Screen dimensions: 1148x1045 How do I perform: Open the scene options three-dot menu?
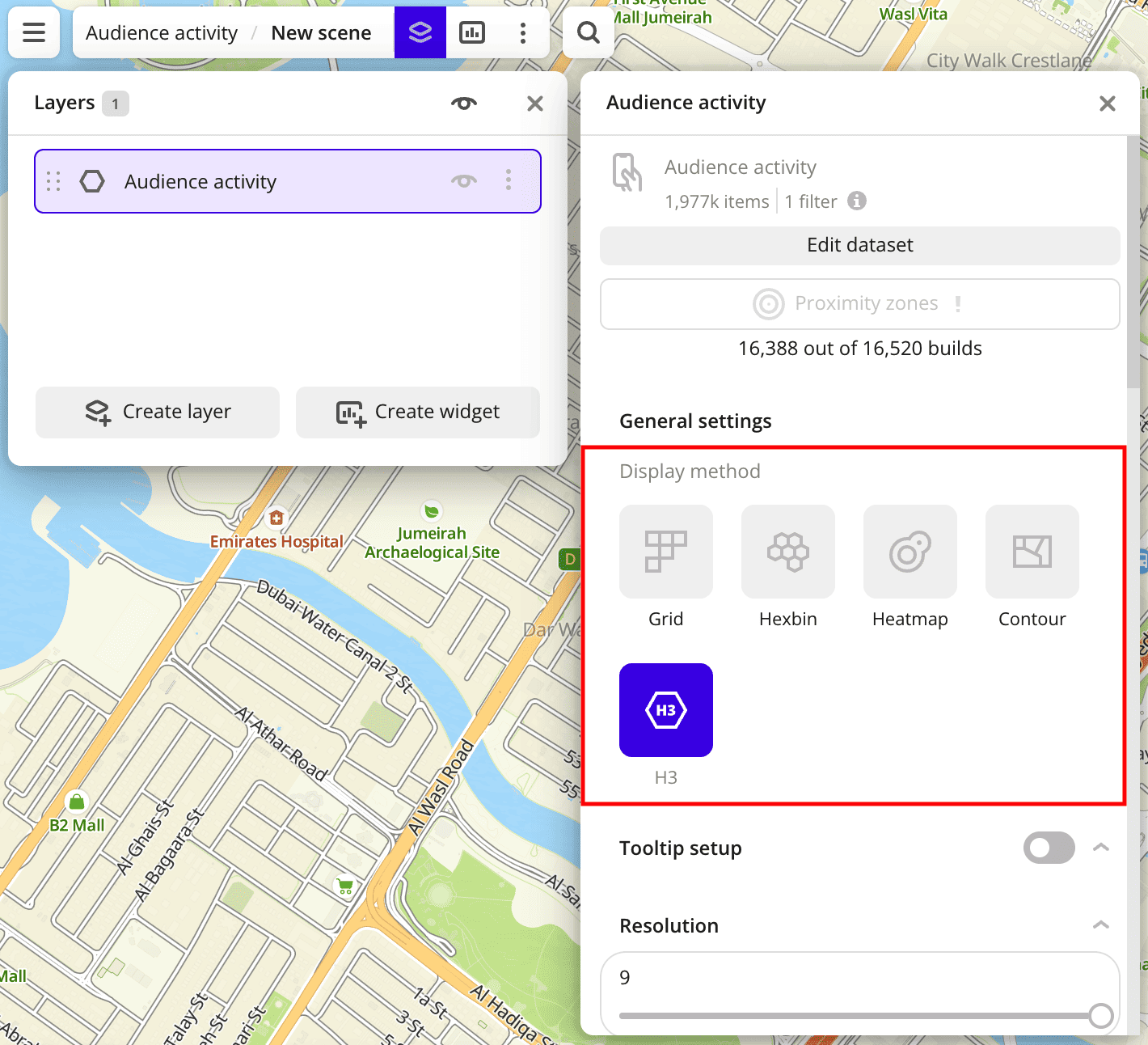coord(523,32)
